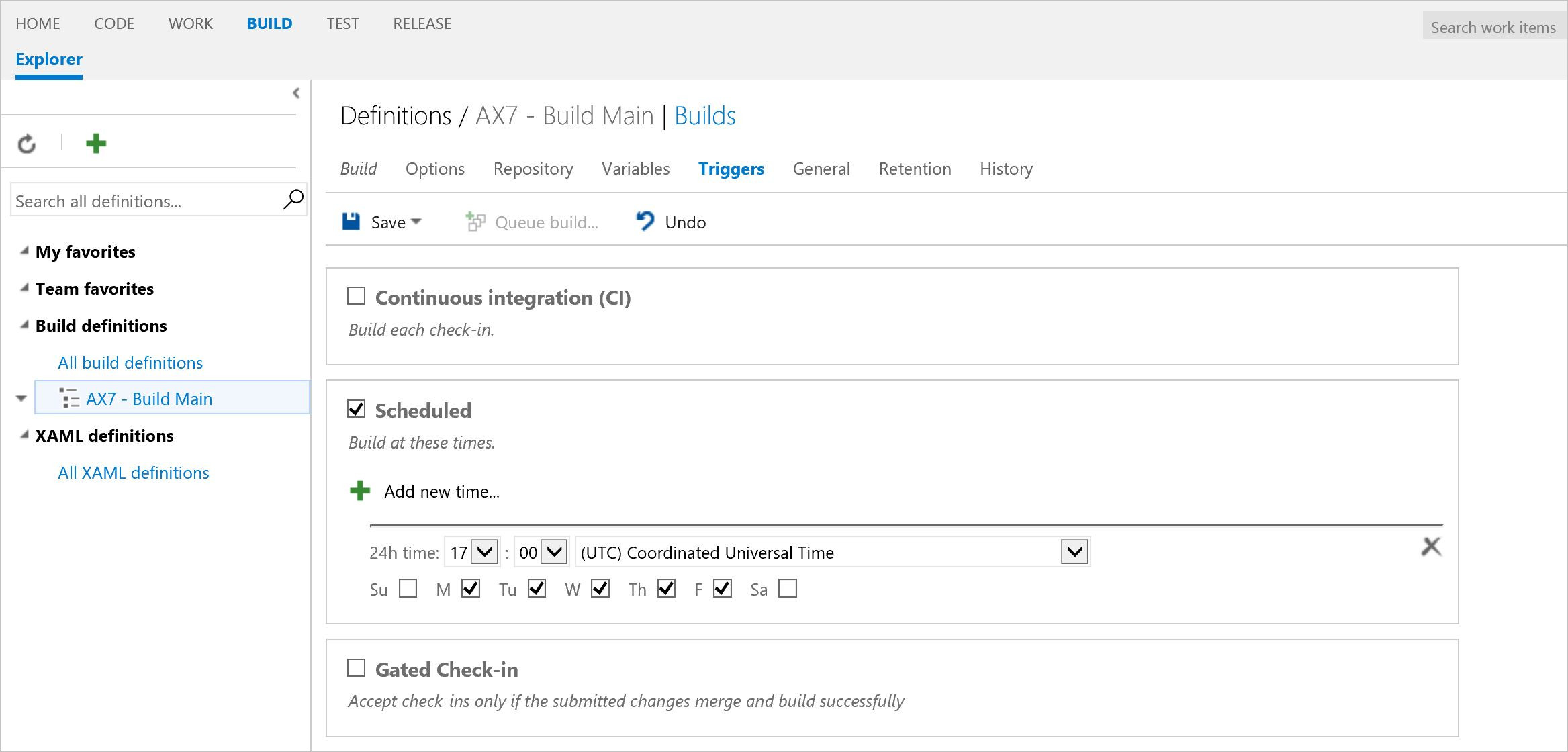Collapse the Build definitions section

pos(24,325)
